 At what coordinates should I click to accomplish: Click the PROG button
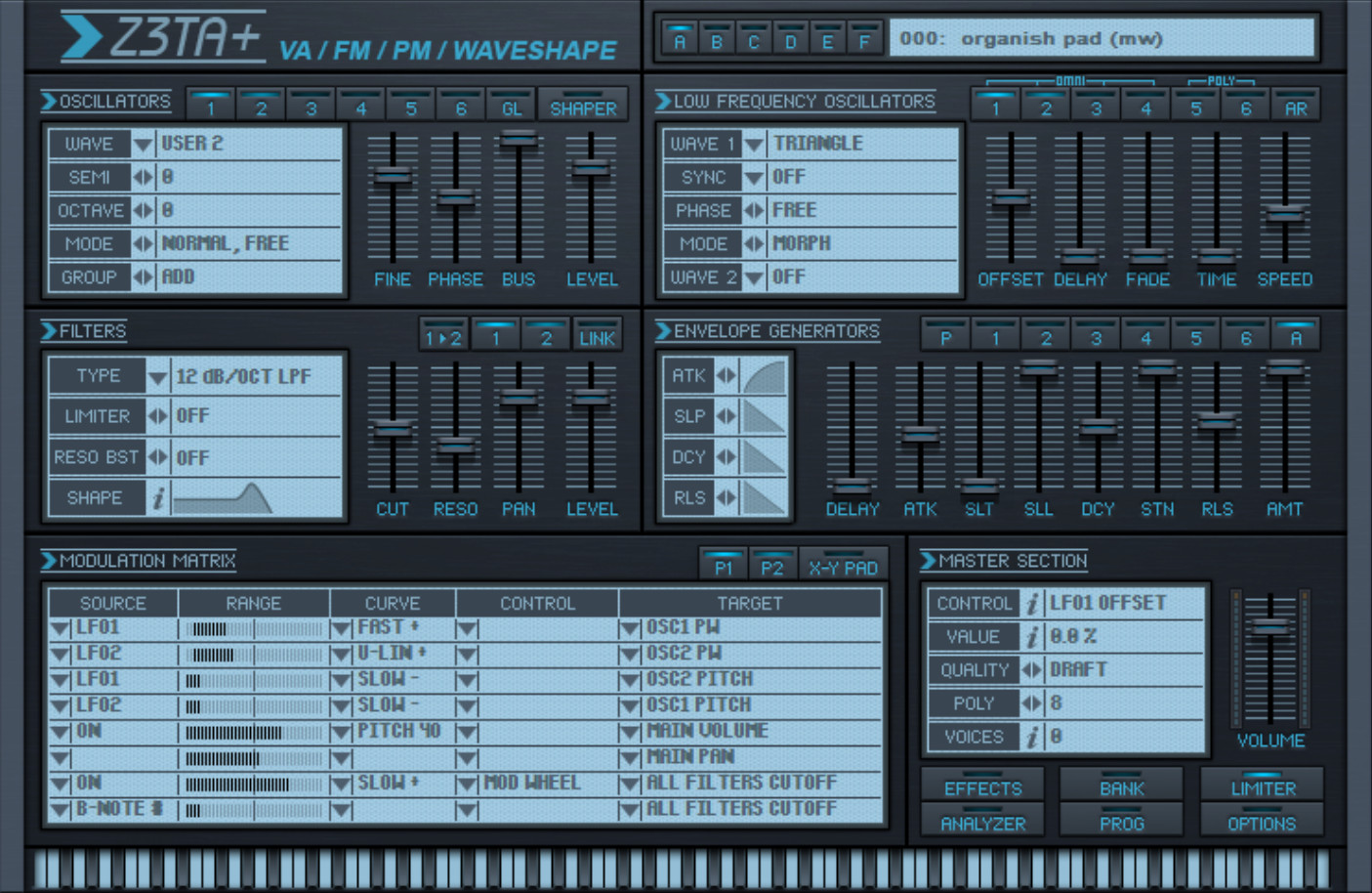[1122, 821]
